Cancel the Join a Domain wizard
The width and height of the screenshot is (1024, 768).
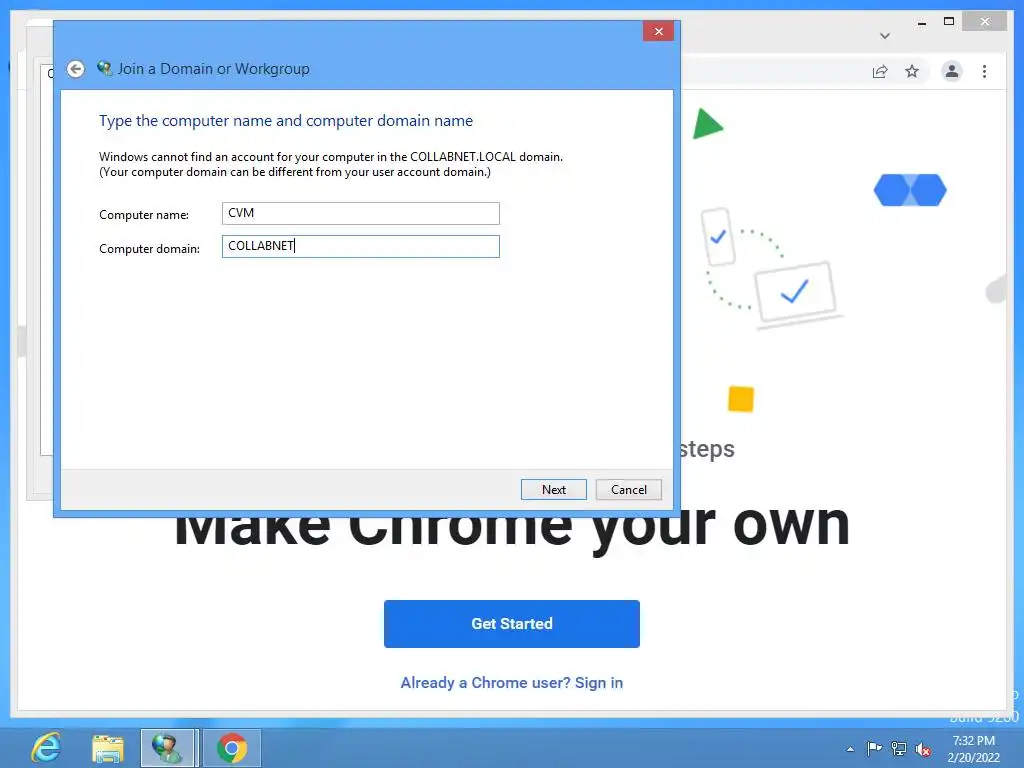click(x=628, y=490)
